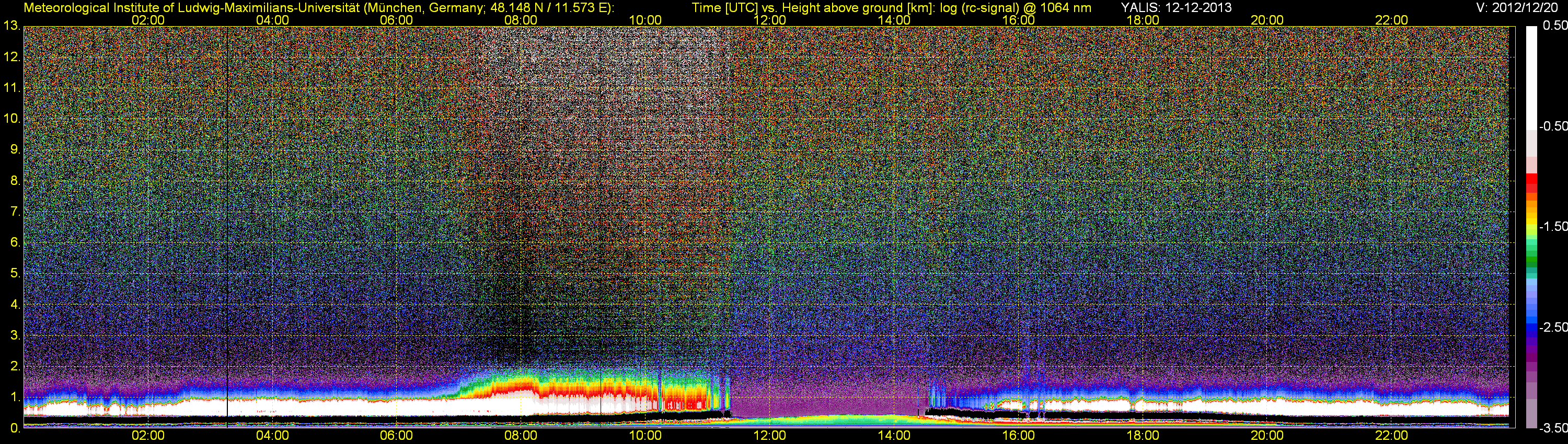The image size is (1568, 444).
Task: Select the 02:00 label on the top time axis
Action: [148, 20]
